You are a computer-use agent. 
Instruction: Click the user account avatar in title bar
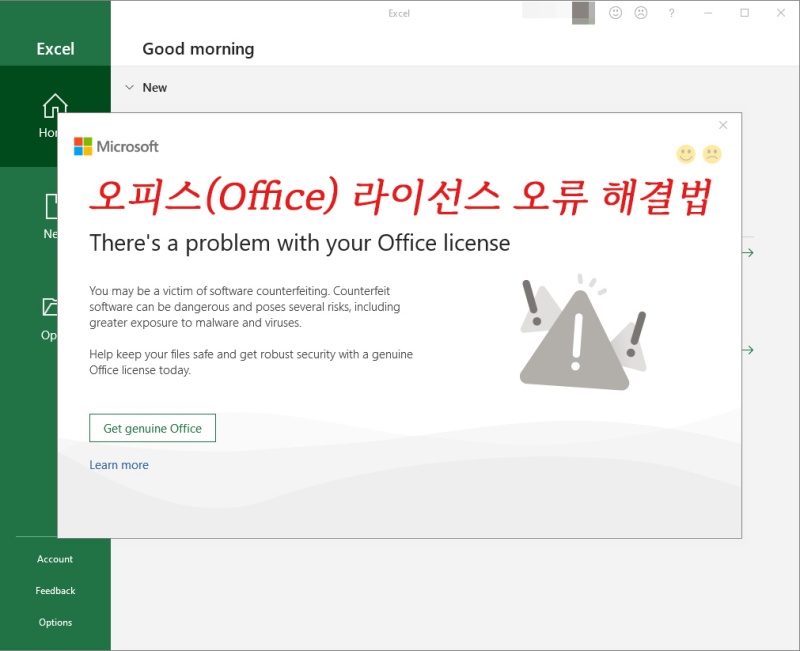(x=583, y=13)
